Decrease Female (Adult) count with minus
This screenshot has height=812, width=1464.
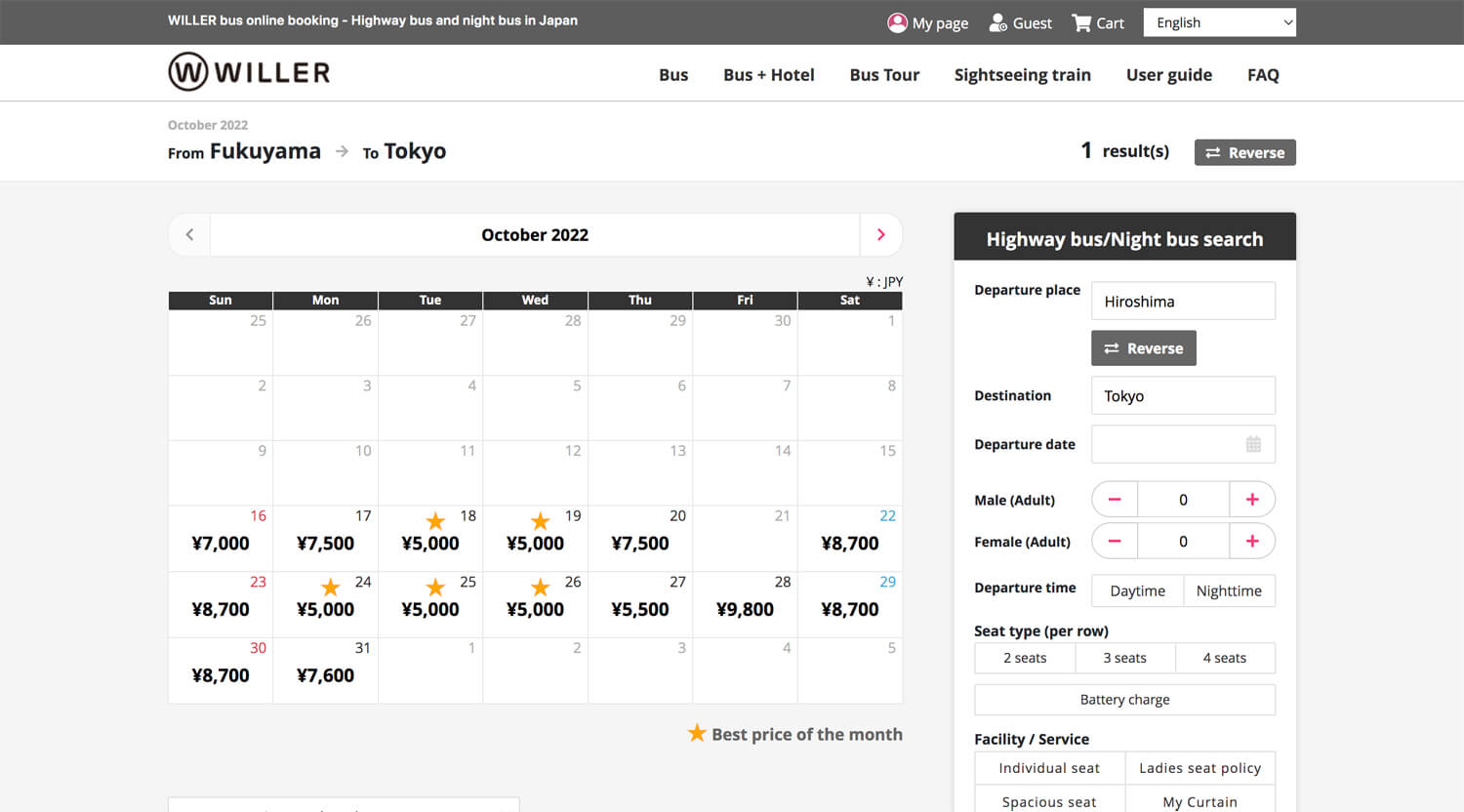pos(1115,542)
